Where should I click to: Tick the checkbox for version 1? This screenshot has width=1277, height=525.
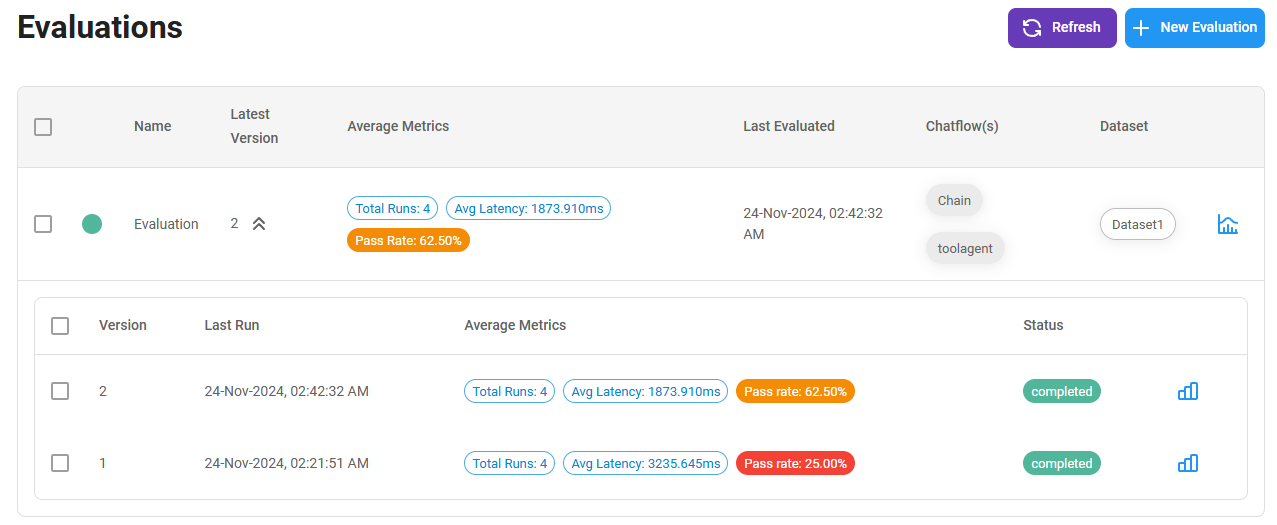pyautogui.click(x=60, y=463)
